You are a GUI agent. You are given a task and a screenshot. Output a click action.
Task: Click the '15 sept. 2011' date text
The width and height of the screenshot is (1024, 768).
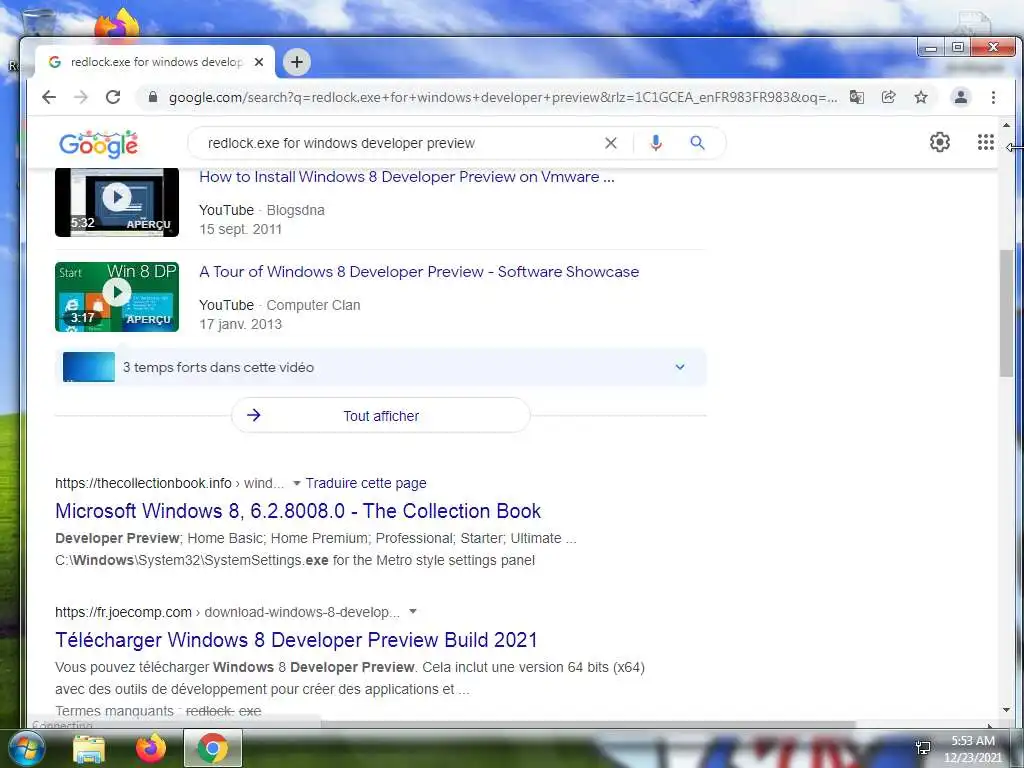tap(240, 229)
